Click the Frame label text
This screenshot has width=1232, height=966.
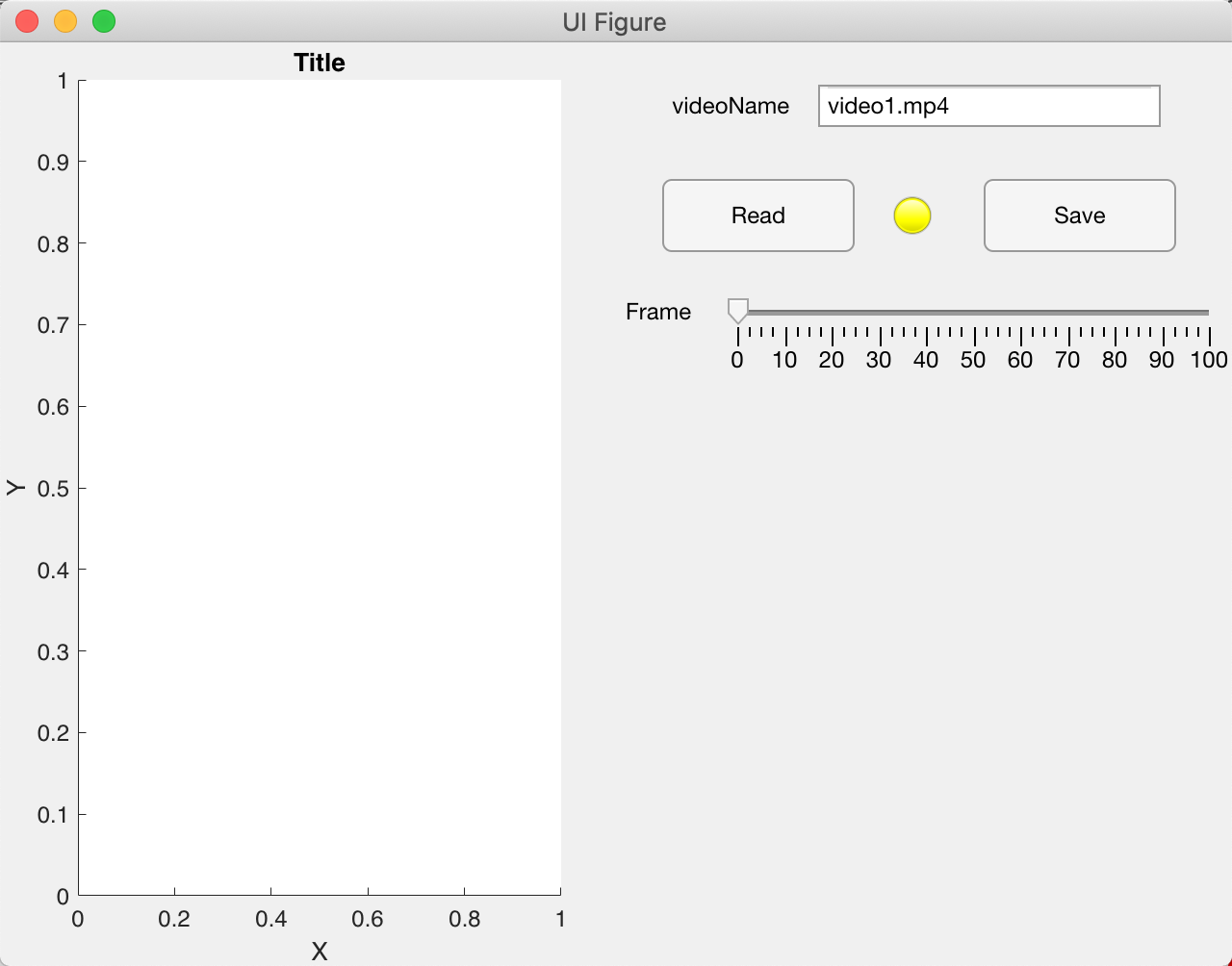point(658,312)
